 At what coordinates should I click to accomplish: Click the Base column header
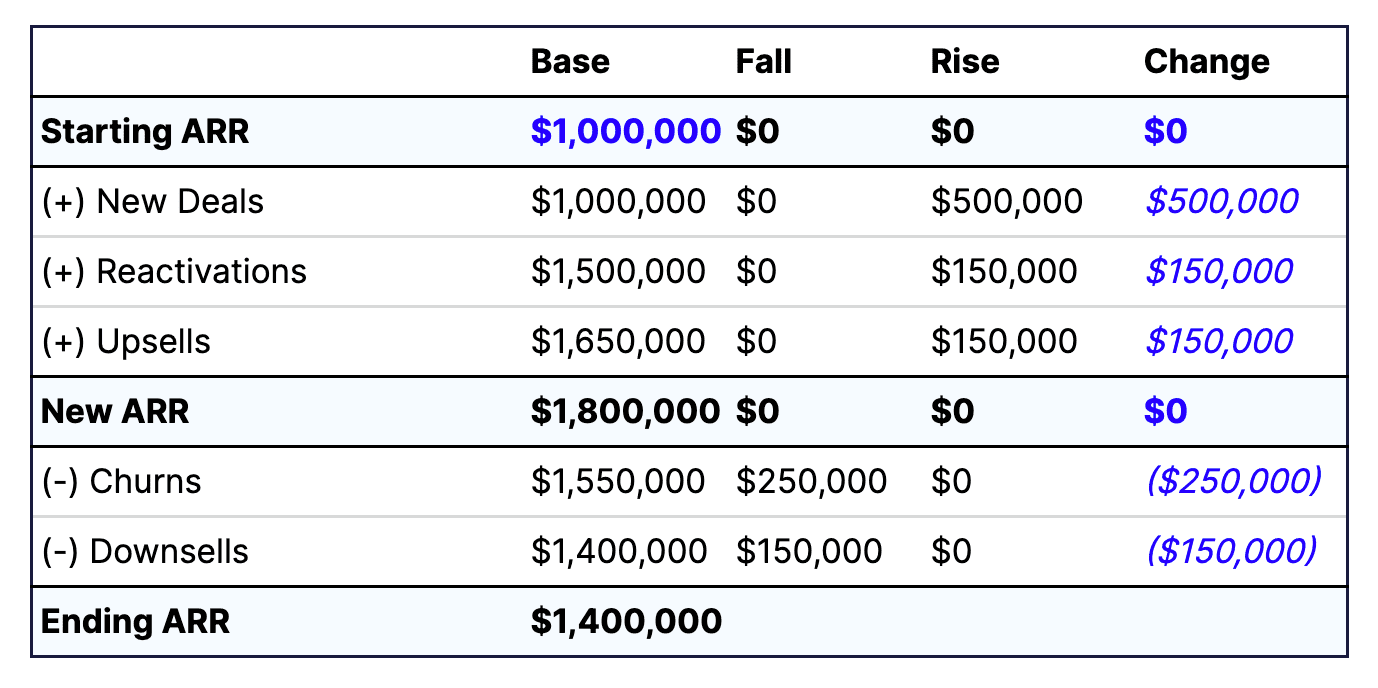click(570, 62)
